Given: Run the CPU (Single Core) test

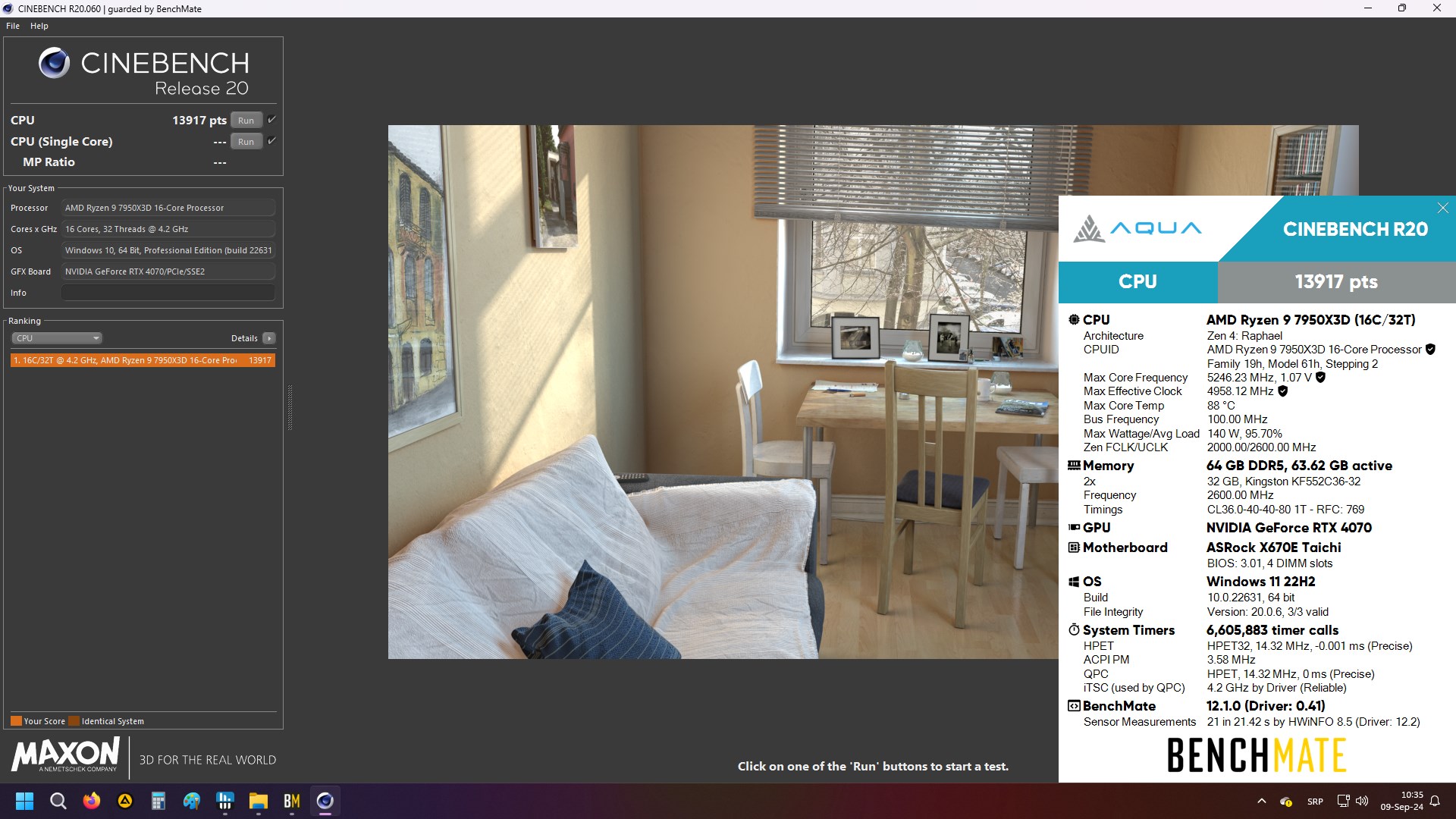Looking at the screenshot, I should pos(246,142).
